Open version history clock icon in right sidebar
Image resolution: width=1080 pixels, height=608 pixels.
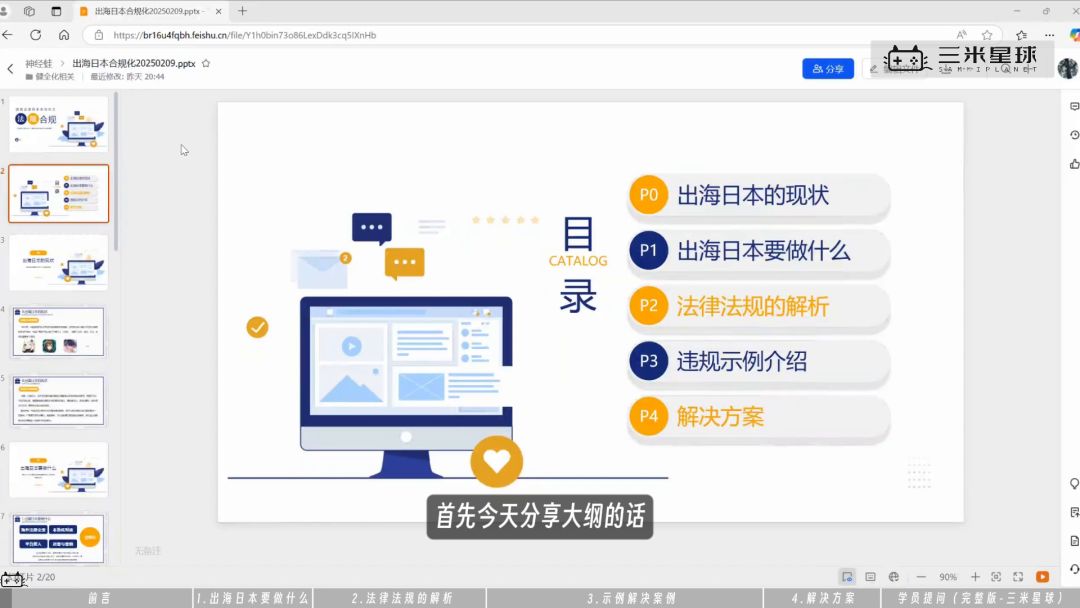click(x=1074, y=135)
